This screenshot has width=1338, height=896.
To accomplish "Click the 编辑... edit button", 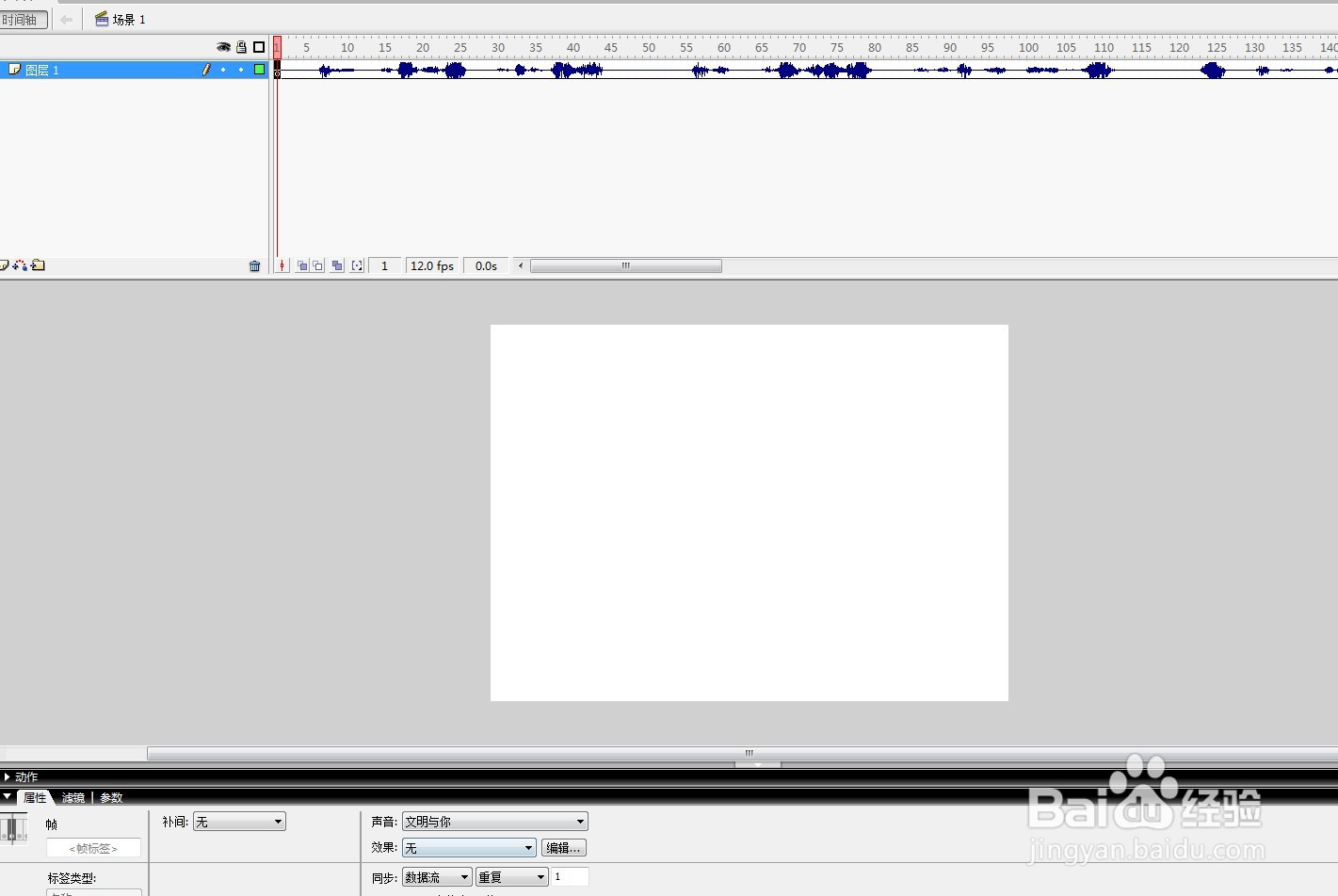I will 564,848.
